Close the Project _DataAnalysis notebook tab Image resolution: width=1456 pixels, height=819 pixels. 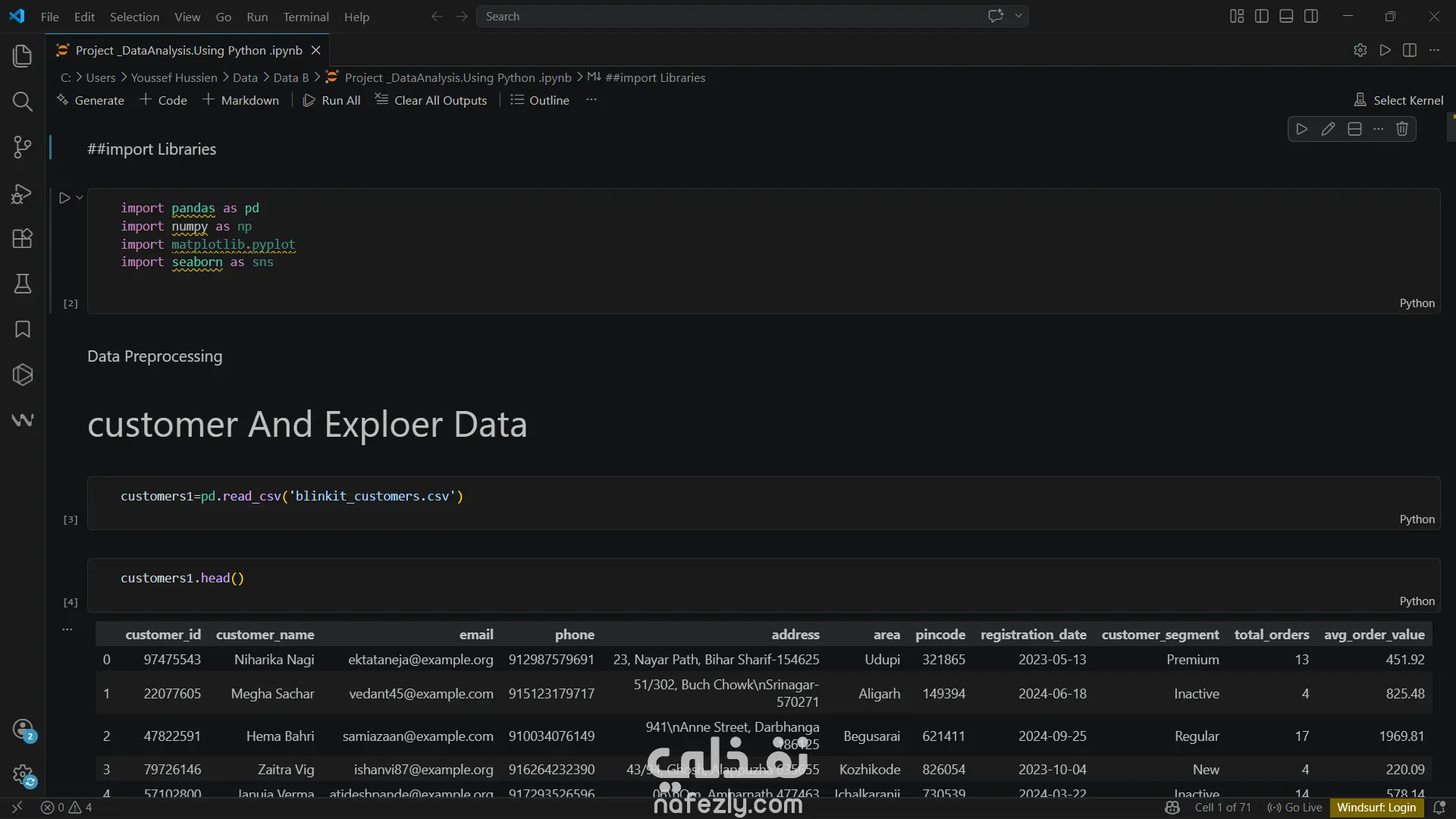(x=316, y=50)
